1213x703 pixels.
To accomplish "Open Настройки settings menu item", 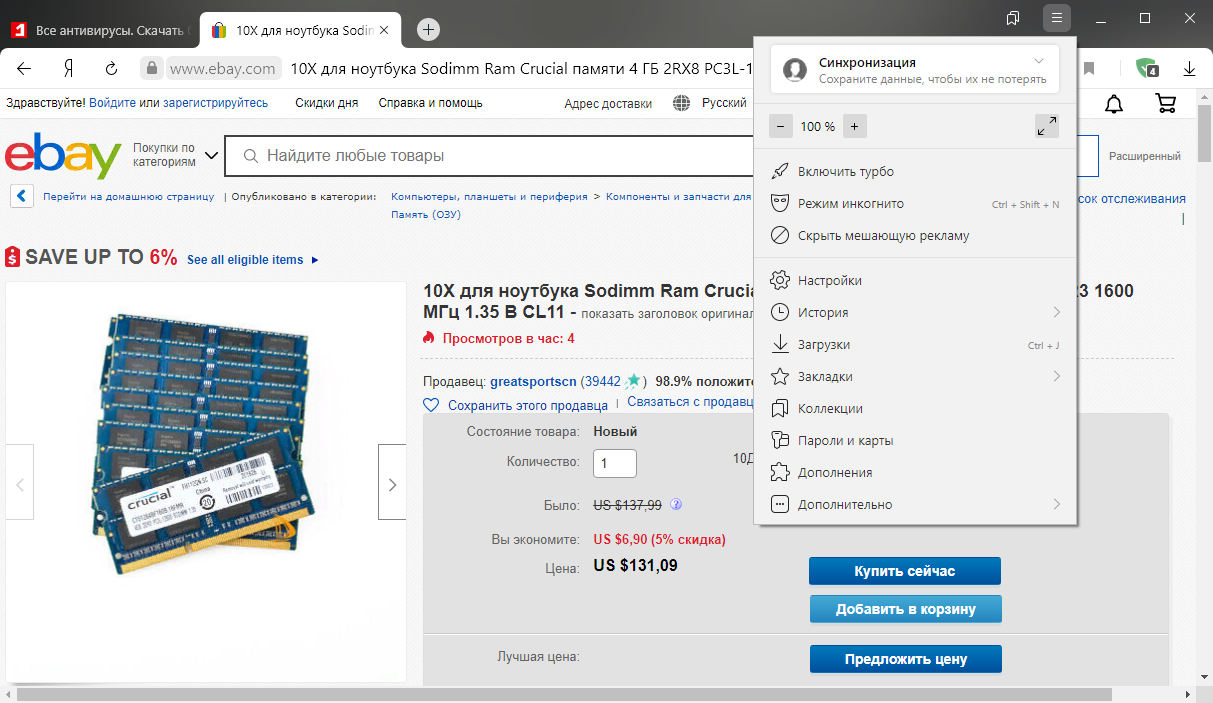I will tap(915, 281).
